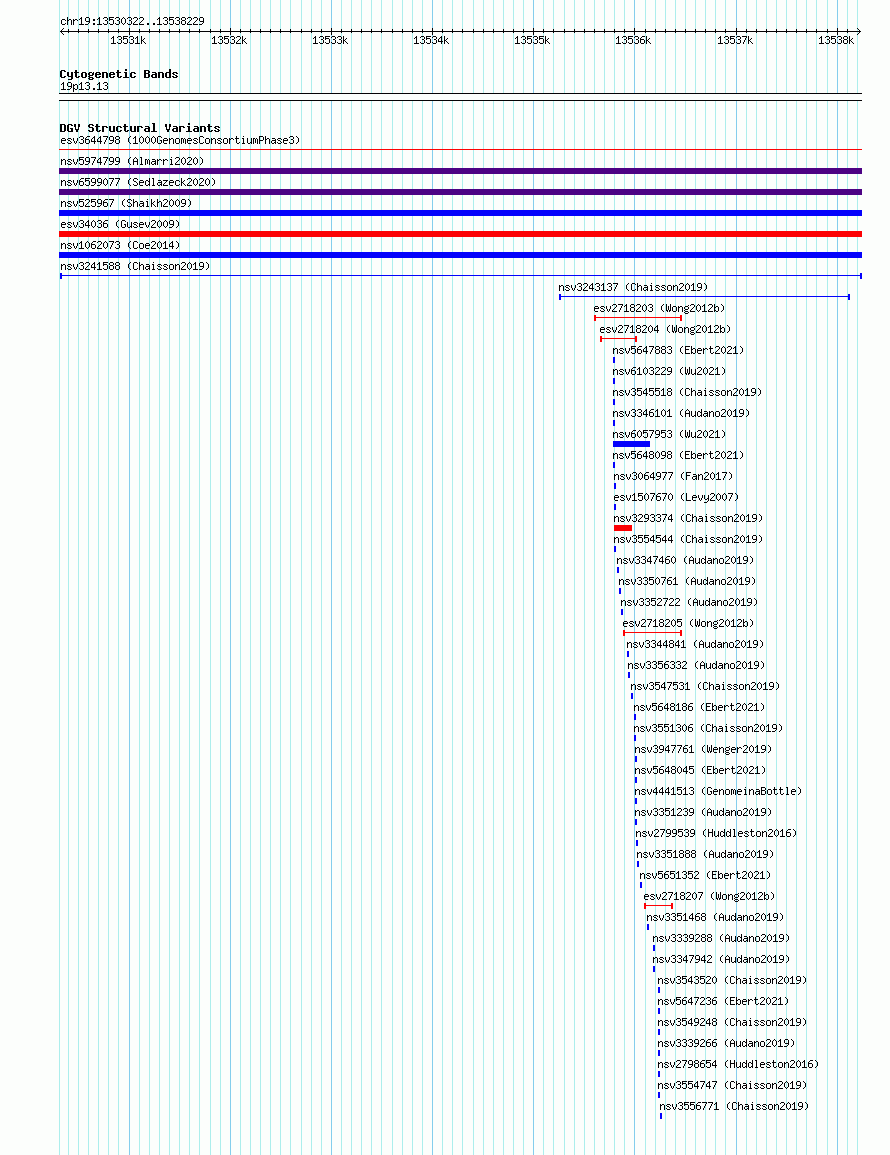The image size is (890, 1155).
Task: Click the 13536k ruler tick label
Action: [x=633, y=41]
